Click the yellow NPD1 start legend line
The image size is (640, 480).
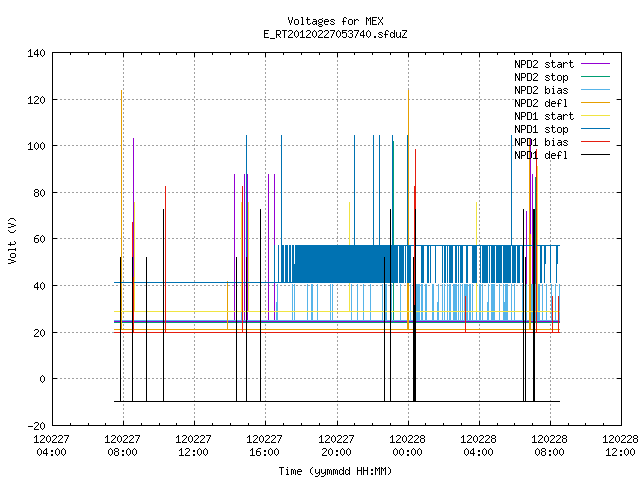595,116
